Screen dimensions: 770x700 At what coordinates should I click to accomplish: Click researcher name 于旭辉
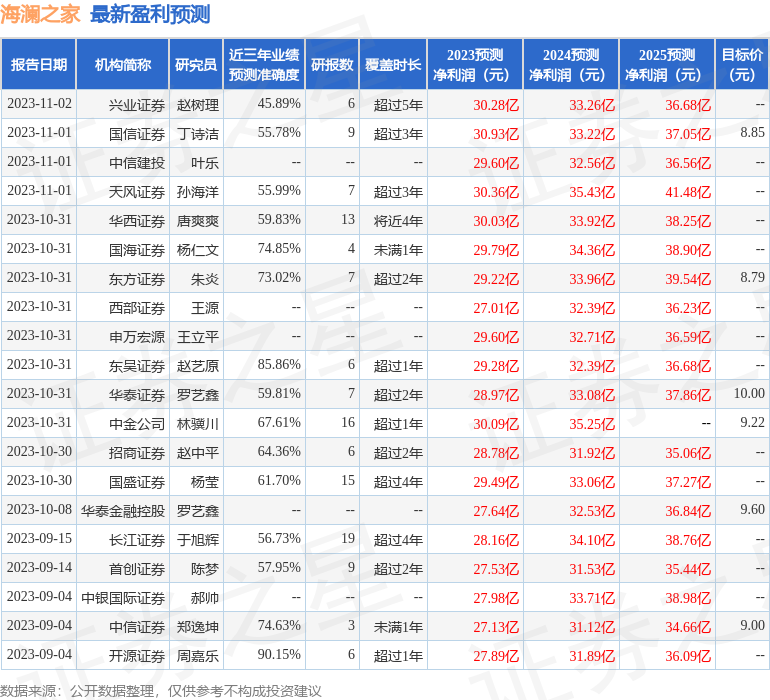tap(197, 539)
